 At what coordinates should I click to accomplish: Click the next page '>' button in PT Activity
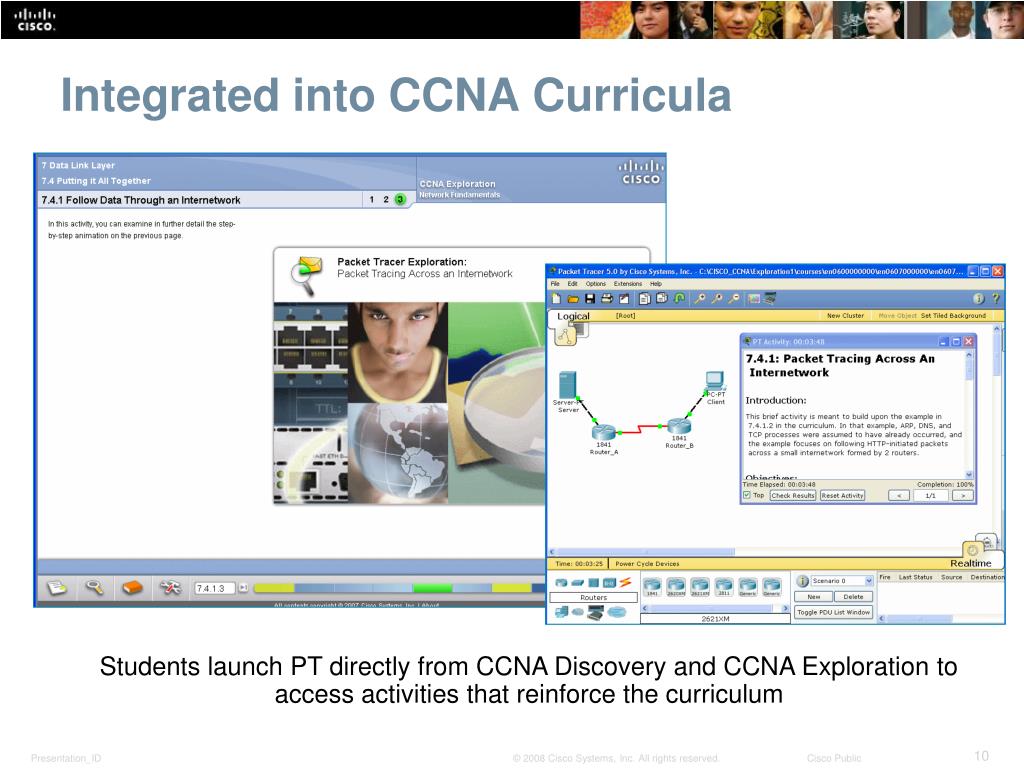point(963,496)
